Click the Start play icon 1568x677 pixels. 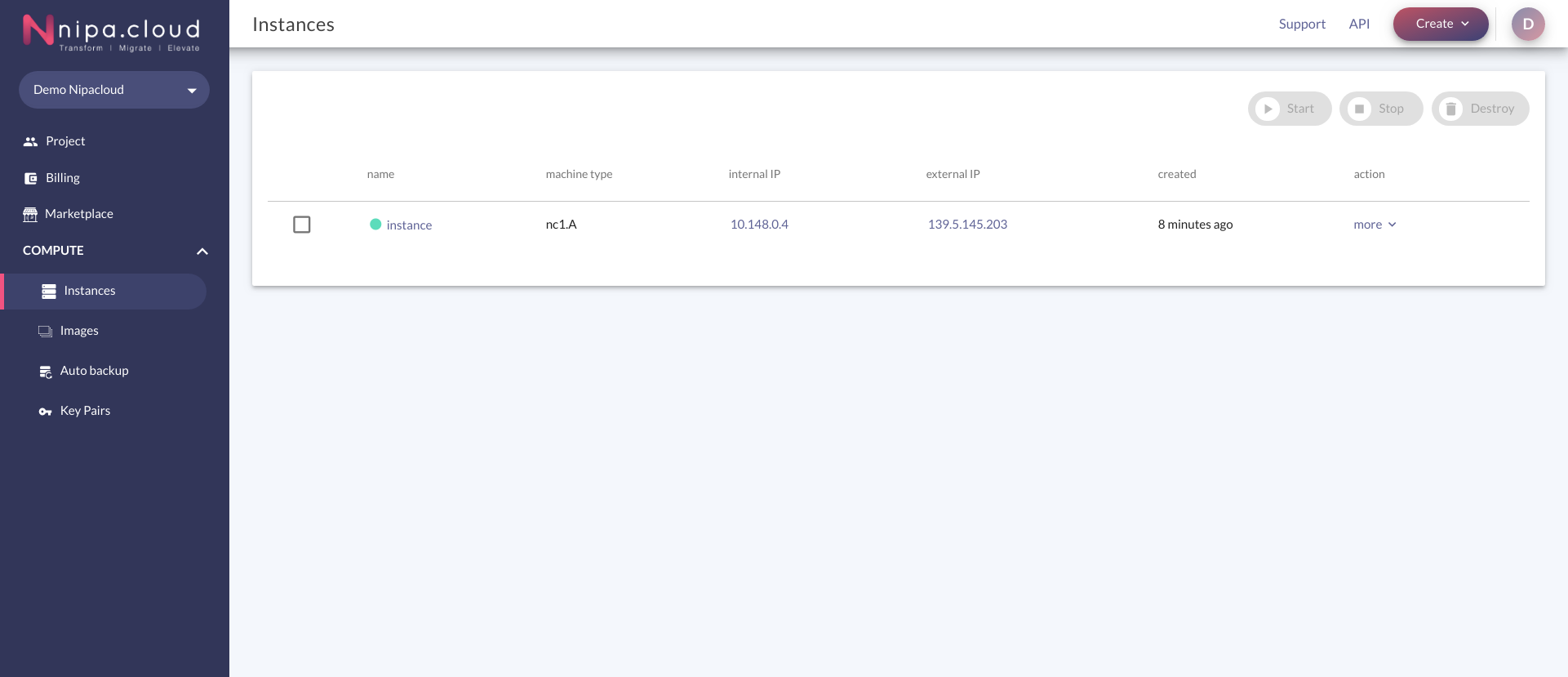[1268, 109]
